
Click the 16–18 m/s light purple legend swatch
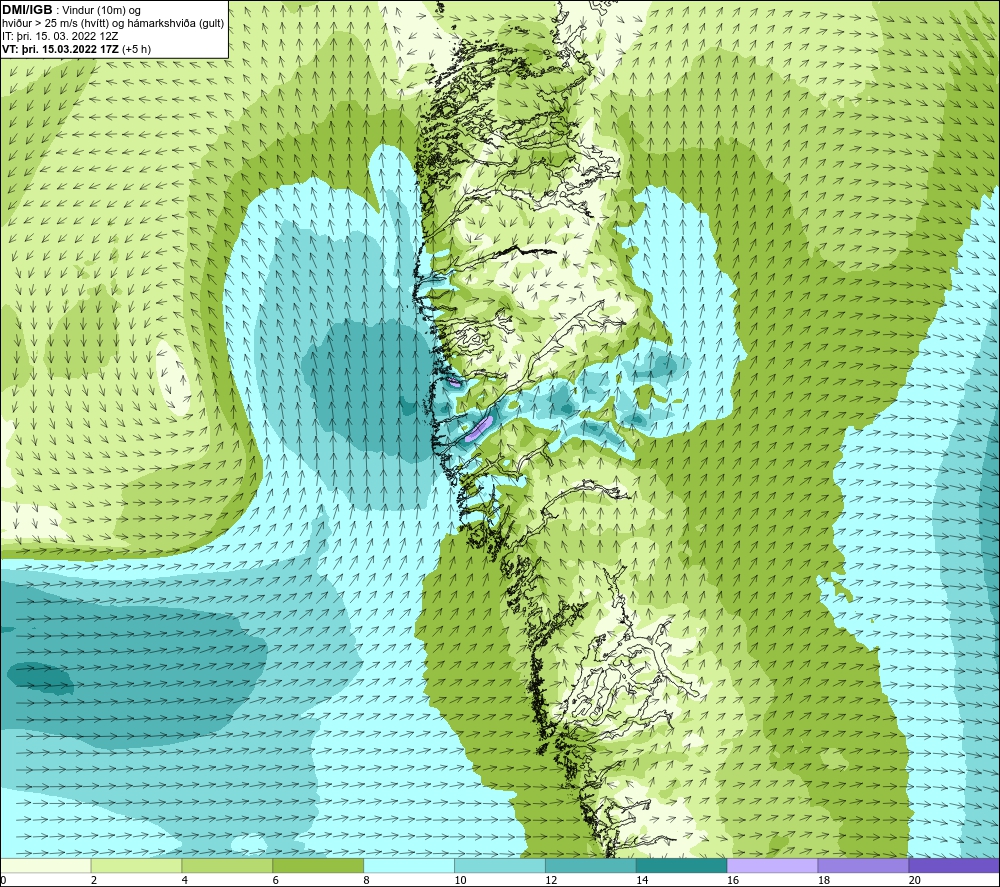pos(772,865)
